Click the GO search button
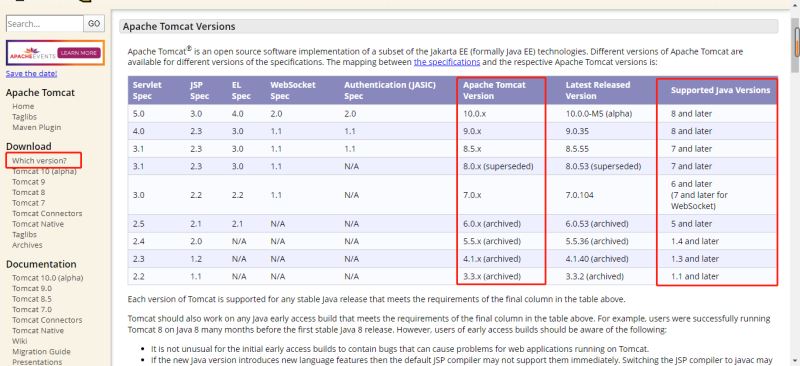The image size is (800, 366). pos(94,23)
